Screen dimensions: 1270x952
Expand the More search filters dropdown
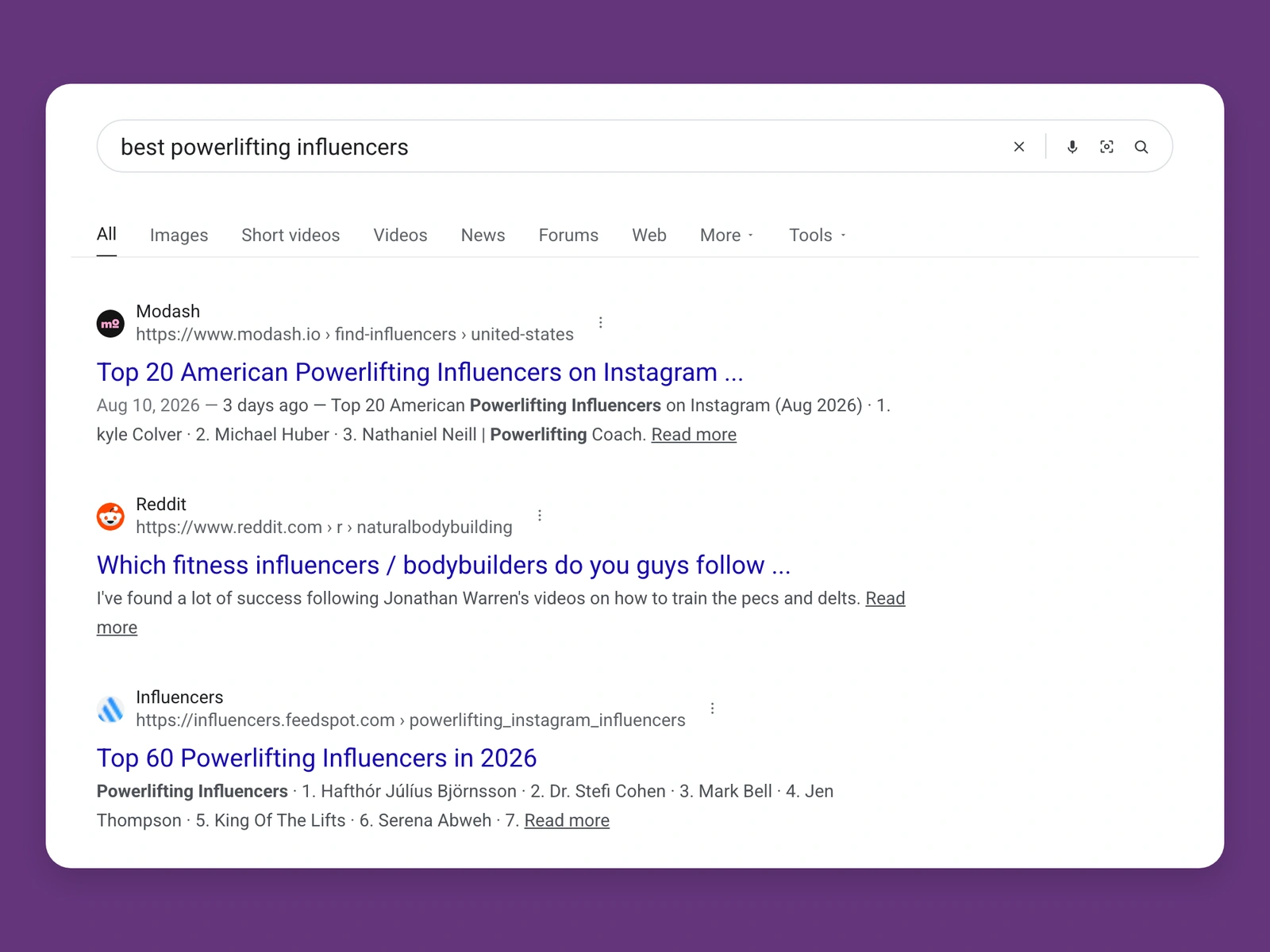pyautogui.click(x=726, y=236)
